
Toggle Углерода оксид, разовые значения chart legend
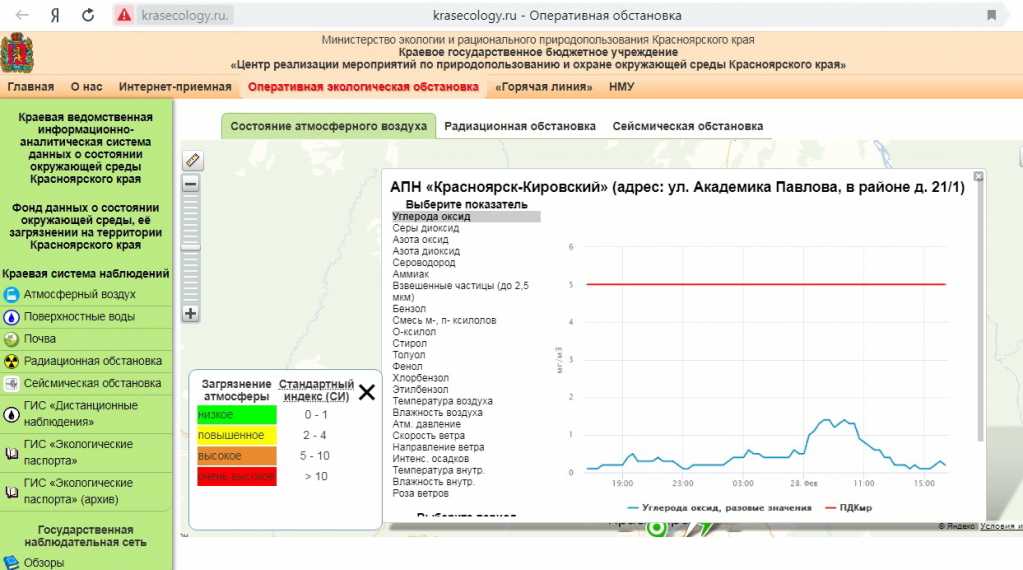(719, 507)
